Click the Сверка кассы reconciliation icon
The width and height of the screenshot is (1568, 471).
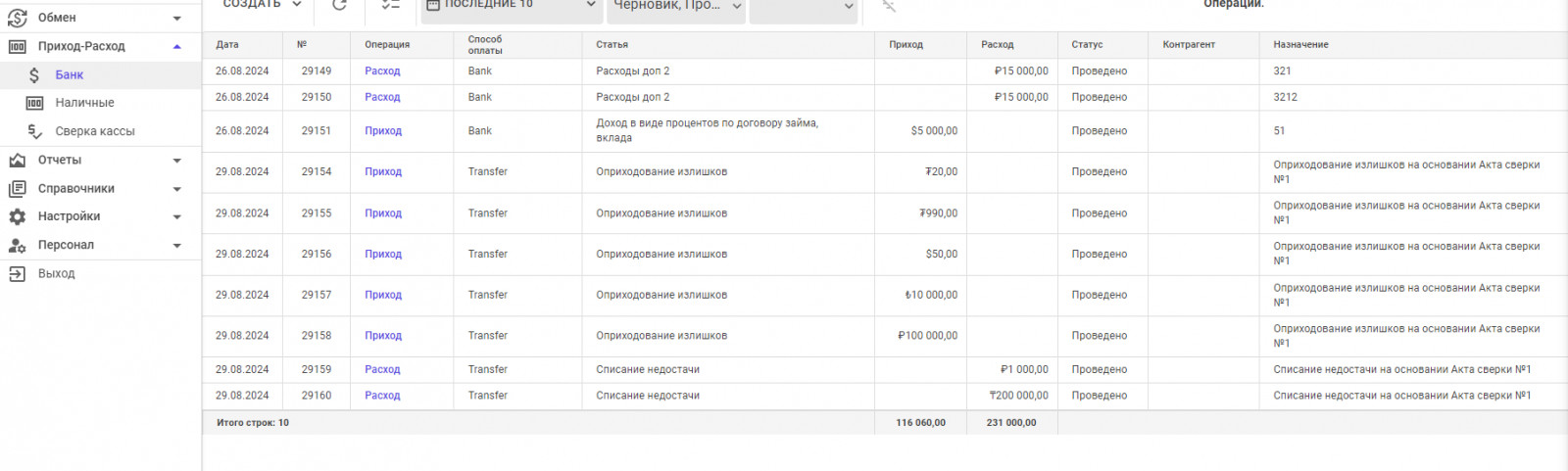coord(34,131)
